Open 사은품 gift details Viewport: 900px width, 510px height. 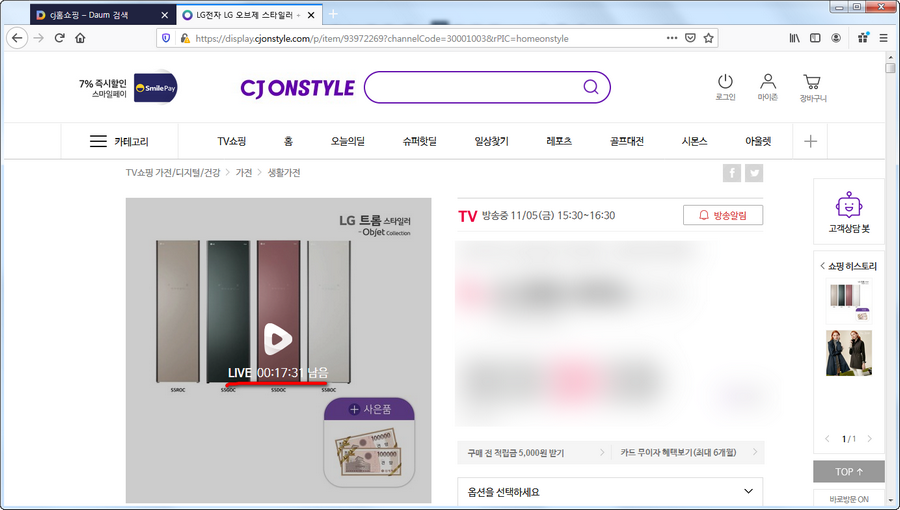369,442
